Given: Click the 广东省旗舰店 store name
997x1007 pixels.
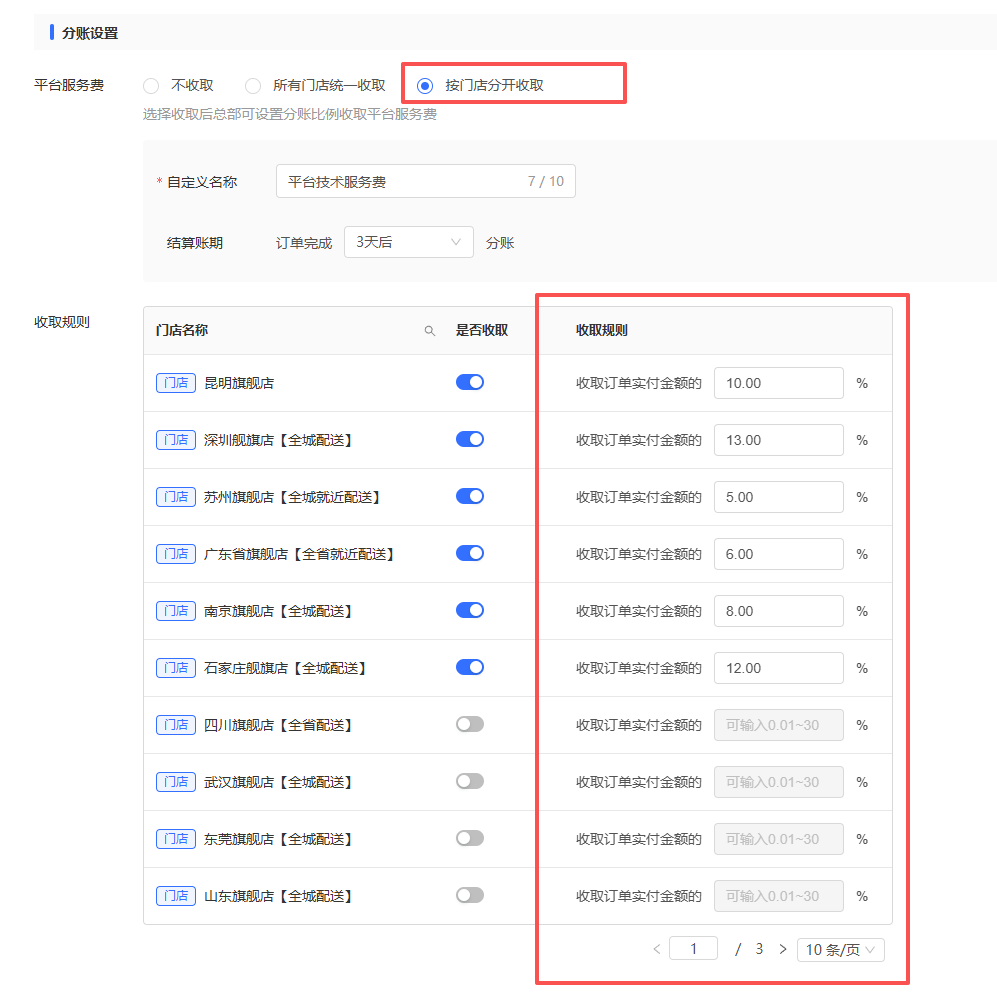Looking at the screenshot, I should pos(298,554).
